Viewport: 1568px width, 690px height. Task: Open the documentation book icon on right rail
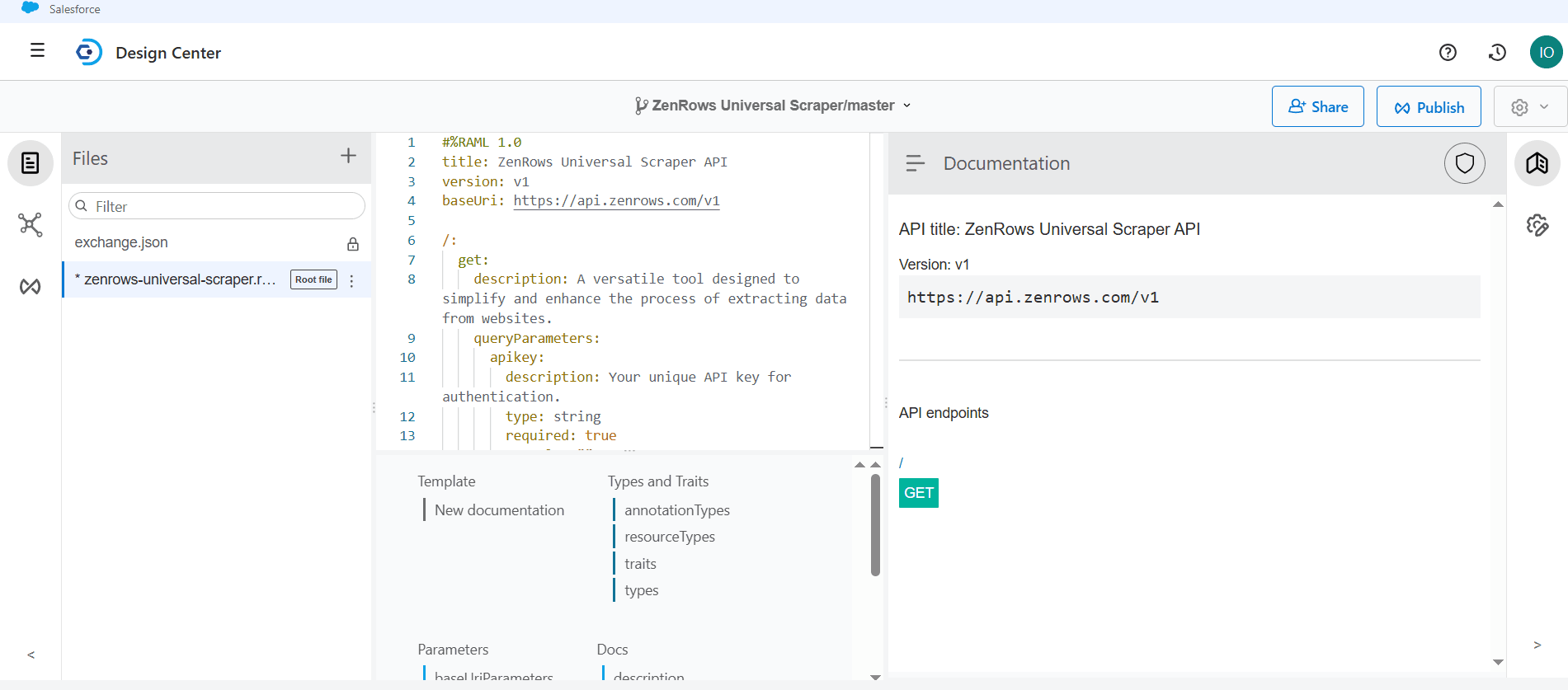click(x=1537, y=163)
